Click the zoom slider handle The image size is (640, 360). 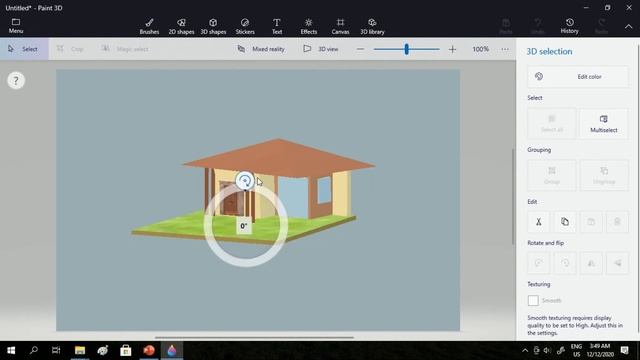point(407,49)
